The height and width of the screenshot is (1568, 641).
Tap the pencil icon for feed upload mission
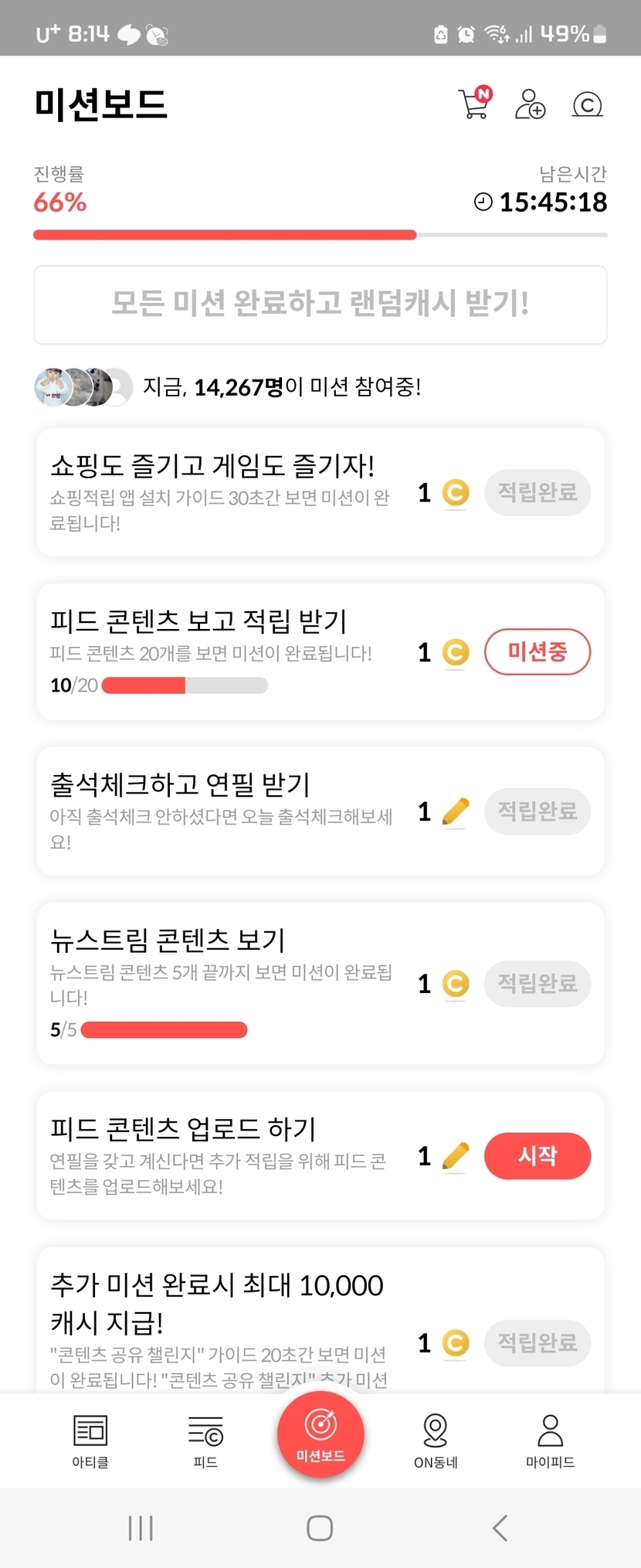[456, 1156]
